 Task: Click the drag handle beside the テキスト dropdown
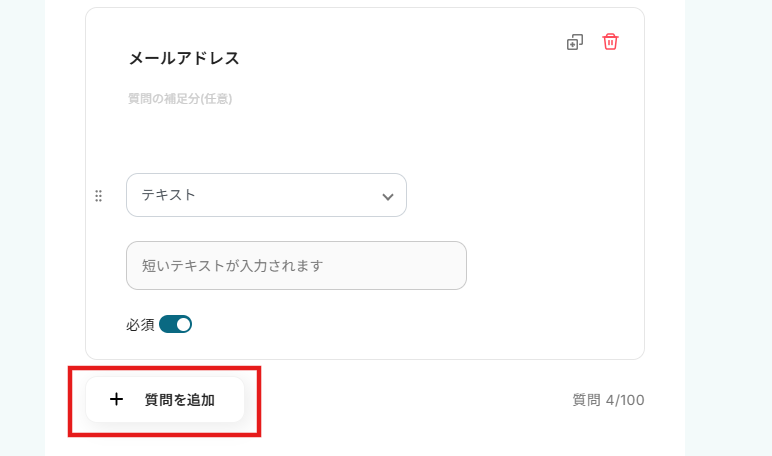click(x=98, y=196)
